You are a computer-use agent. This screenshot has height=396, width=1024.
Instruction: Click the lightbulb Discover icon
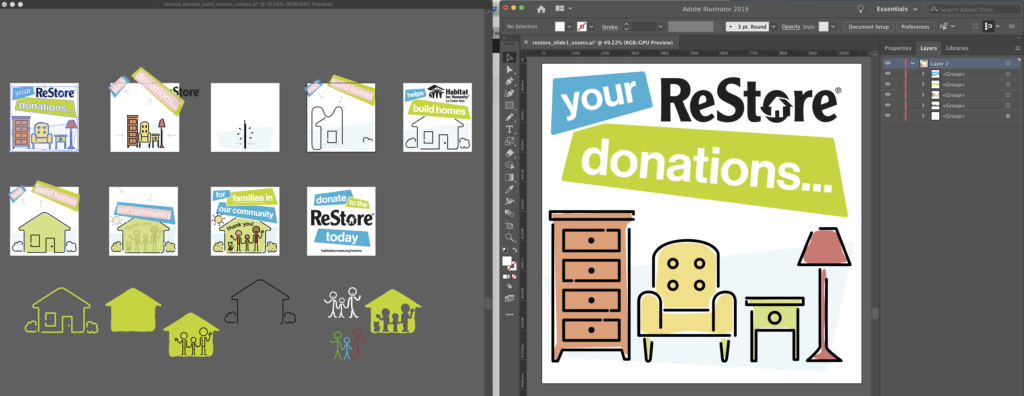[x=861, y=9]
